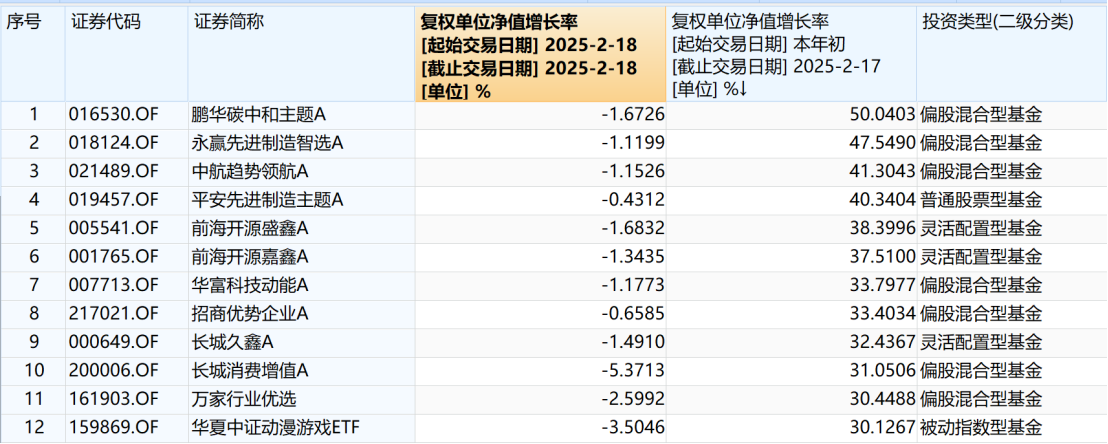
Task: Select the daily growth value -0.6585
Action: 633,314
